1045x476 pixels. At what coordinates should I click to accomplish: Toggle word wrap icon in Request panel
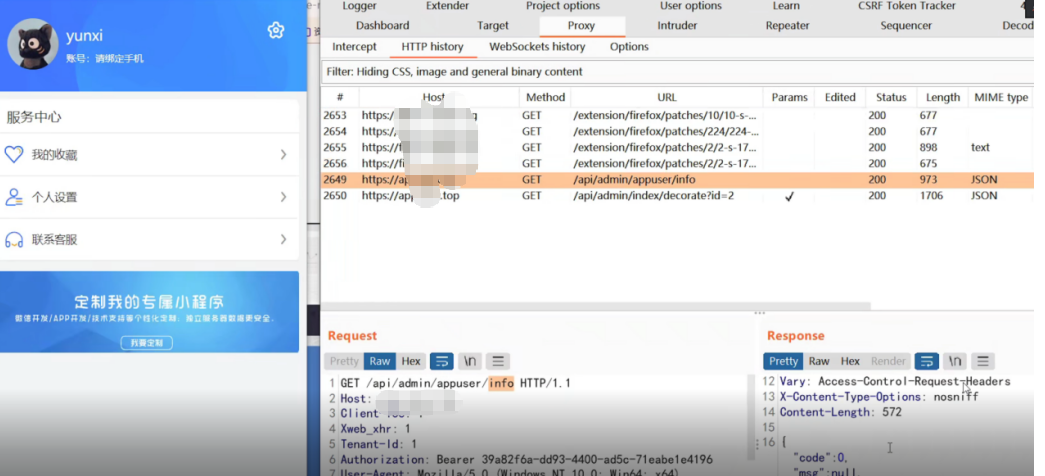click(x=441, y=361)
